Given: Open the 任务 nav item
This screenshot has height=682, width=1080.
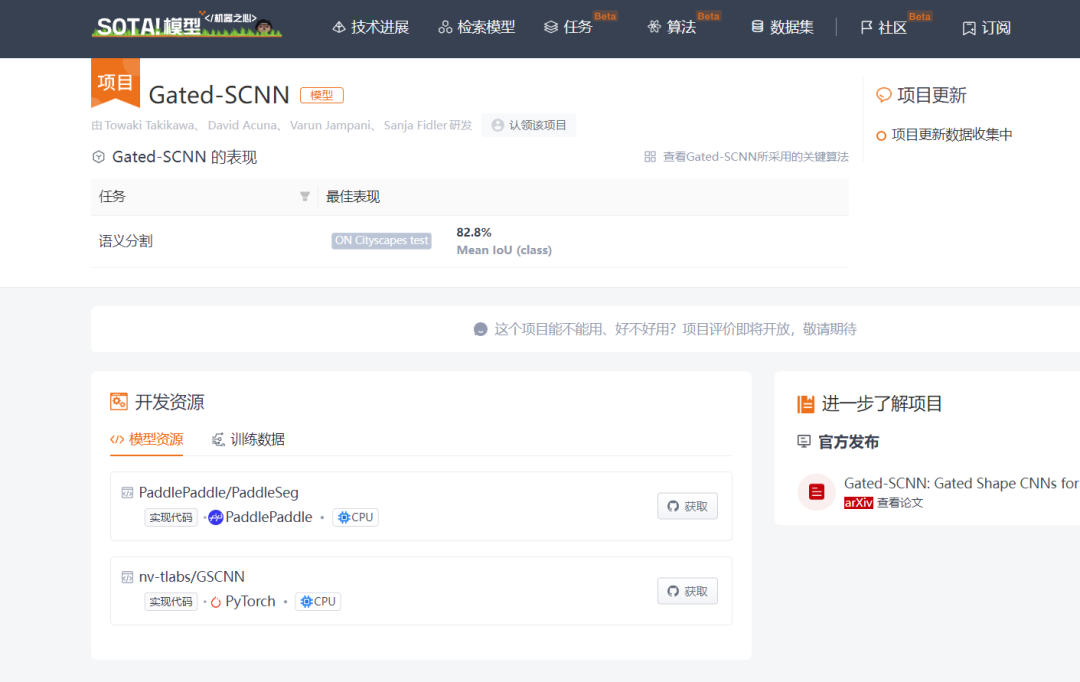Looking at the screenshot, I should pos(568,28).
